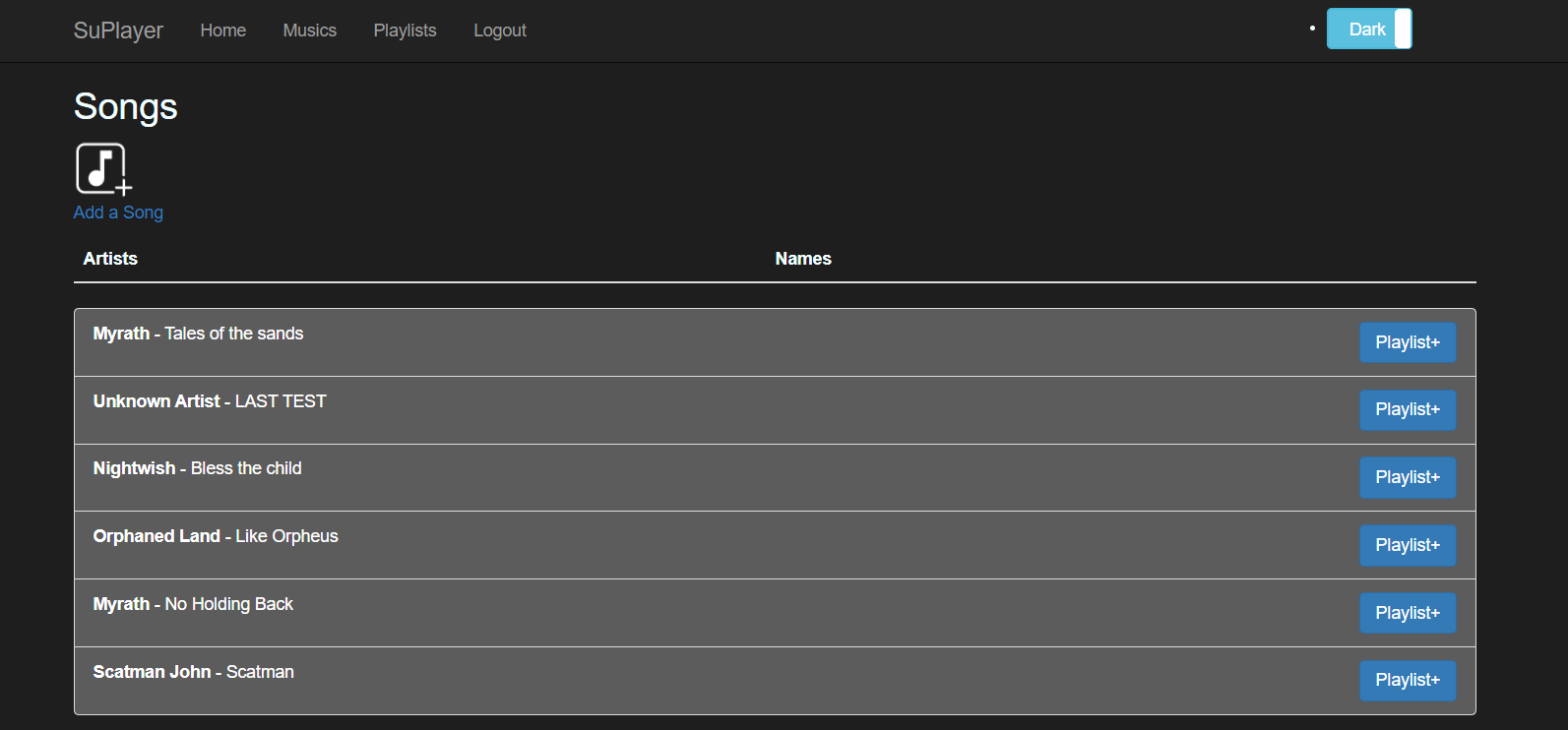
Task: Click Playlist+ next to Like Orpheus
Action: (x=1407, y=545)
